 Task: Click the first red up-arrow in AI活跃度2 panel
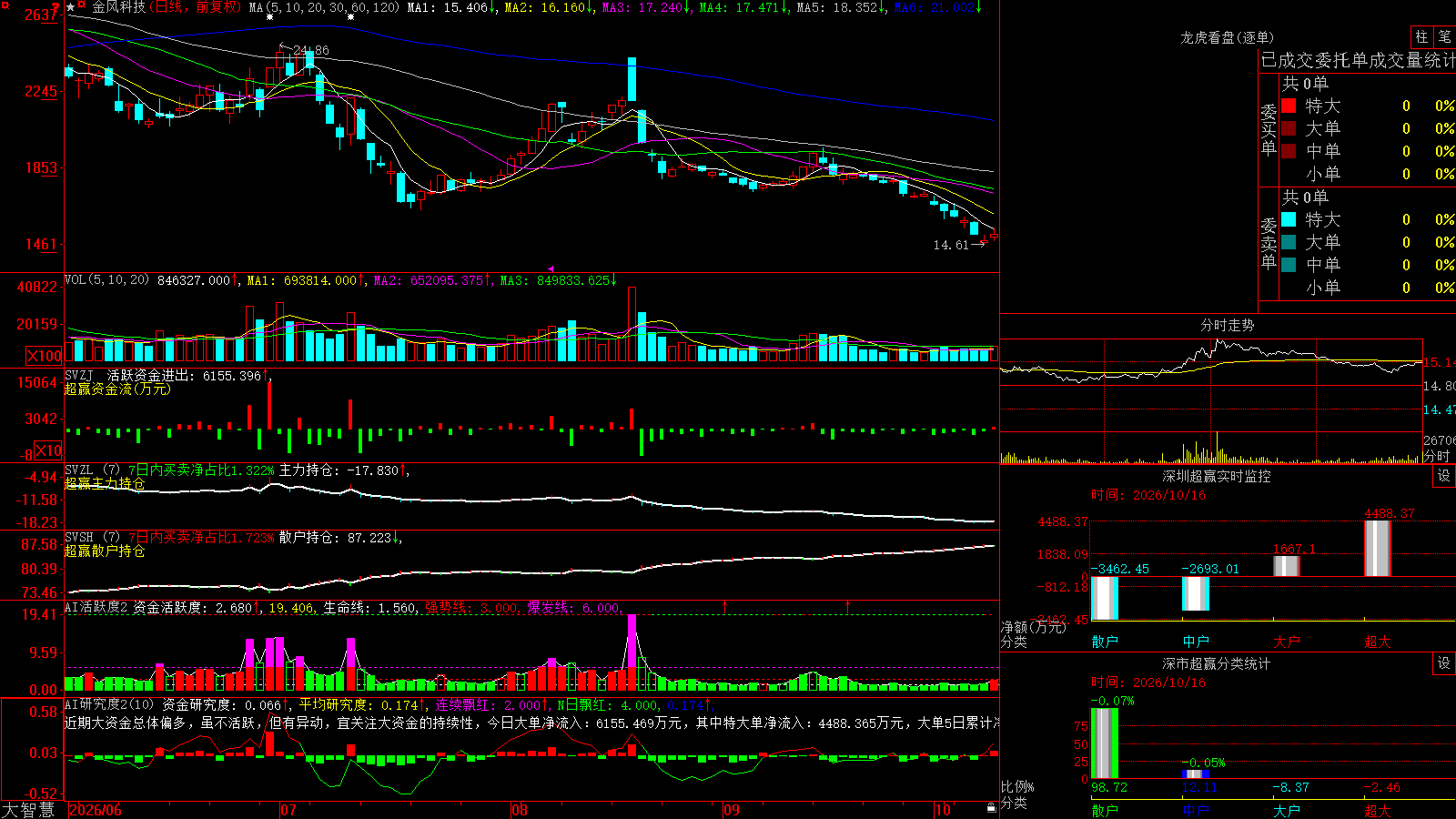(725, 606)
